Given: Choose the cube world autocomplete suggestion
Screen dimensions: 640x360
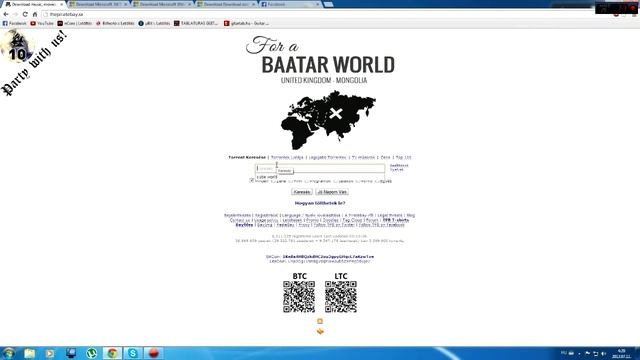Looking at the screenshot, I should [267, 177].
